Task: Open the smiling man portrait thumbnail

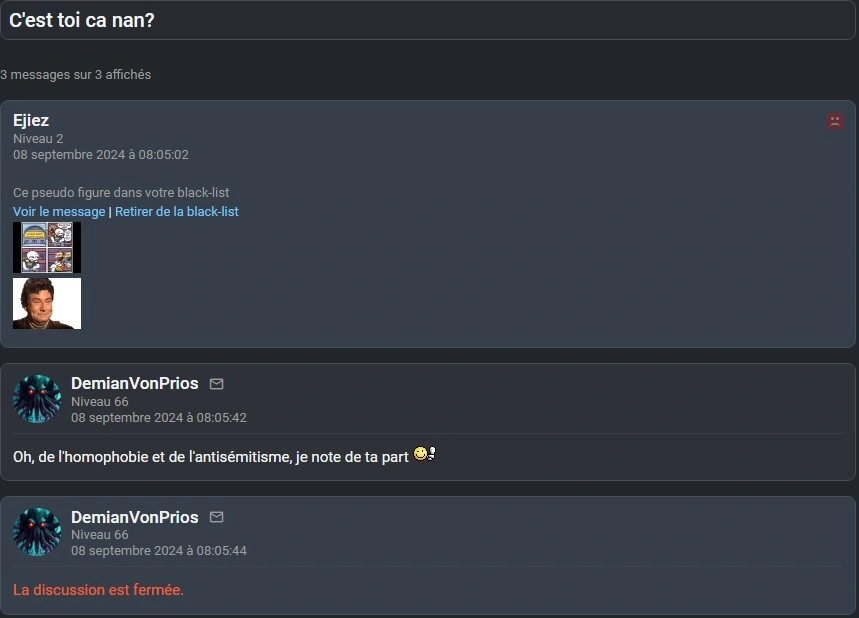Action: pyautogui.click(x=47, y=304)
